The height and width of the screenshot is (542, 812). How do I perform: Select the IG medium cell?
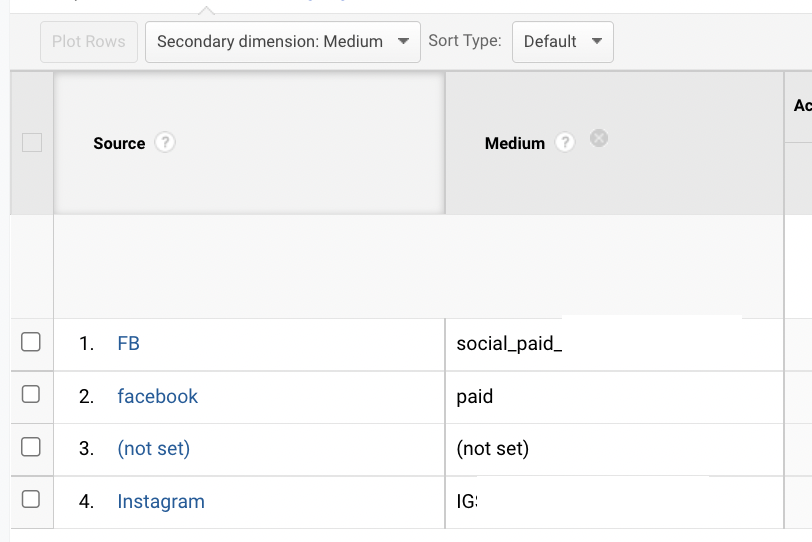click(614, 502)
